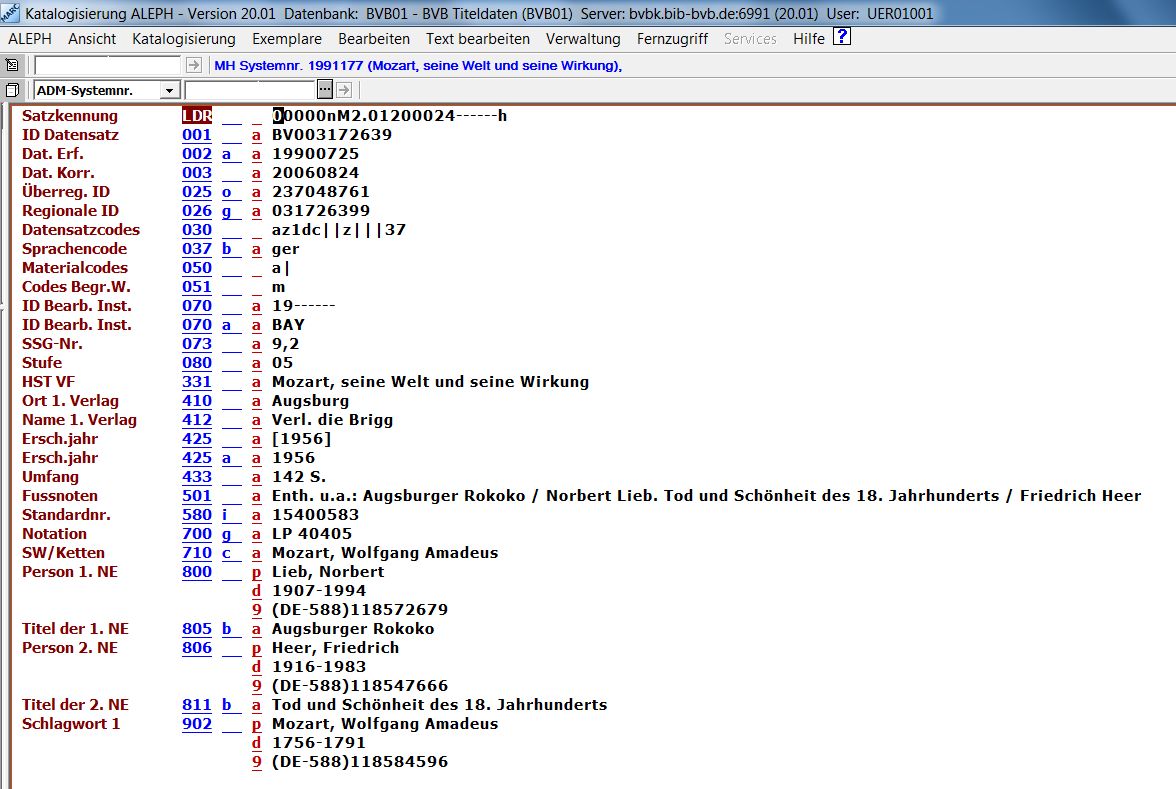Viewport: 1176px width, 789px height.
Task: Open the Katalogisierung menu
Action: click(183, 39)
